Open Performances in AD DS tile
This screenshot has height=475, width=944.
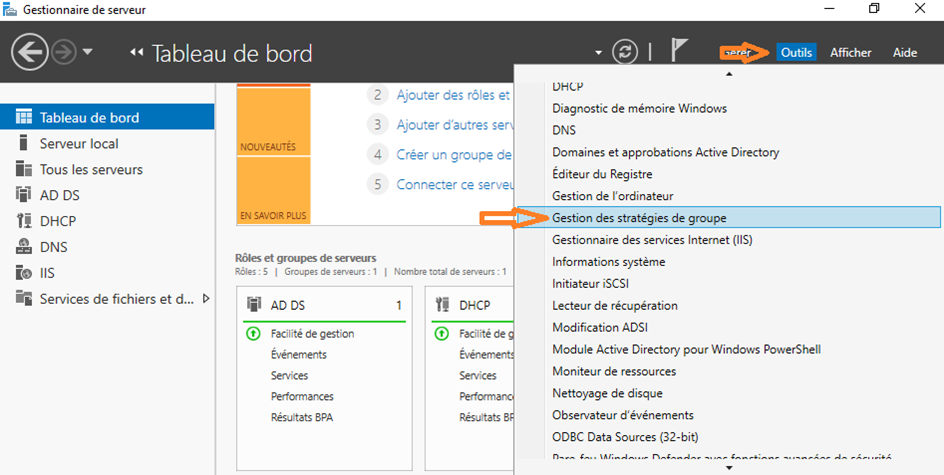tap(302, 396)
